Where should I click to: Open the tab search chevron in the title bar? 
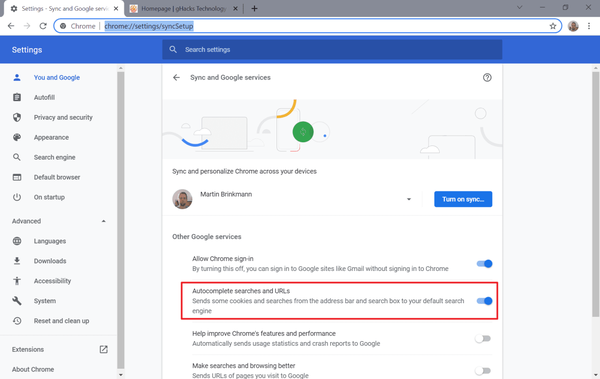519,7
